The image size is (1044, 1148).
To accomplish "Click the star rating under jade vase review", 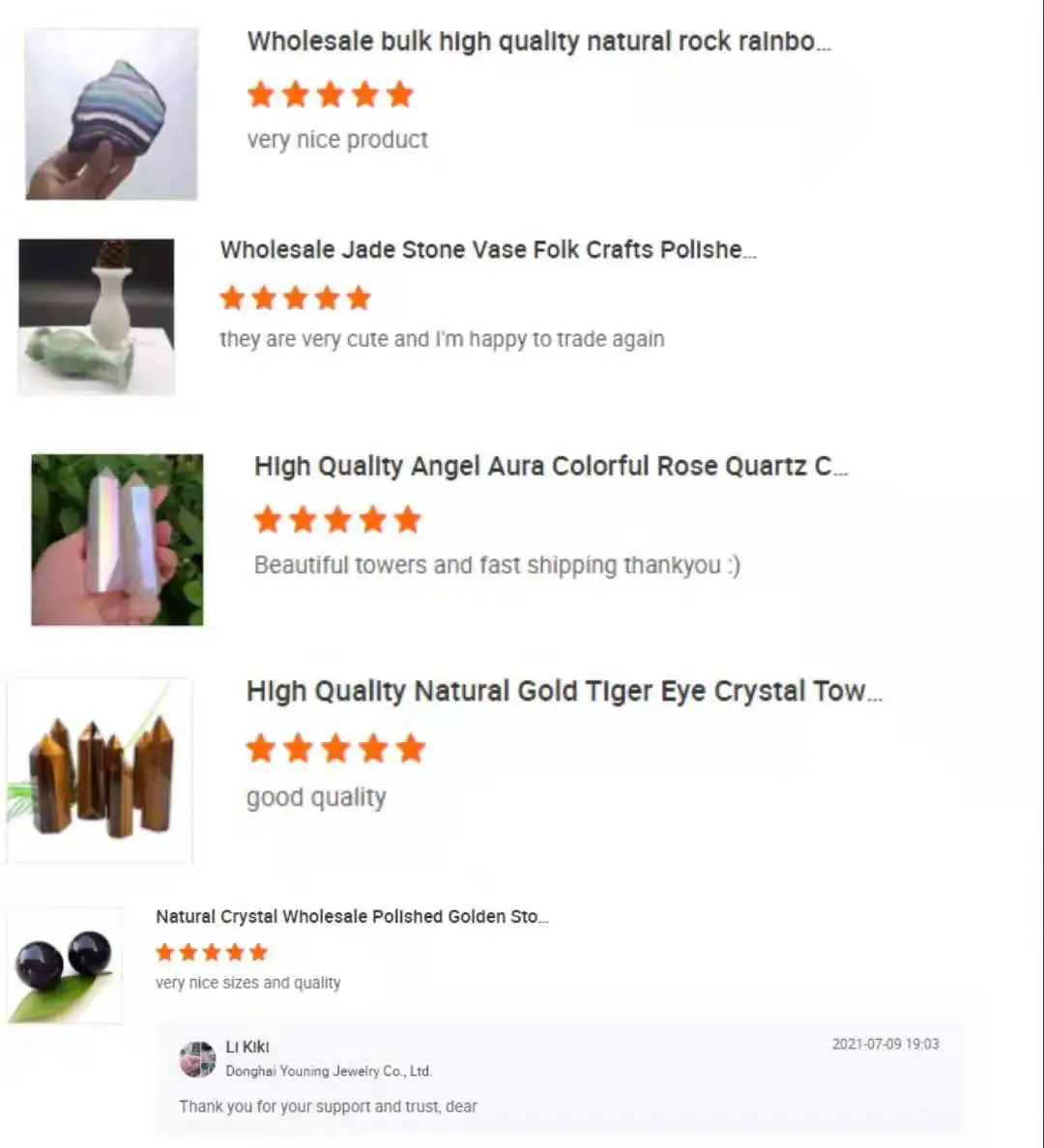I will point(296,298).
